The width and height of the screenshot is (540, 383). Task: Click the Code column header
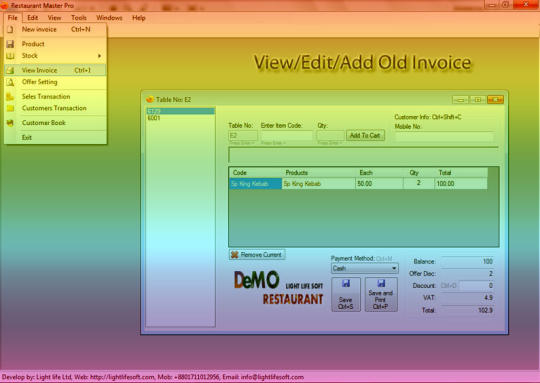[x=256, y=173]
